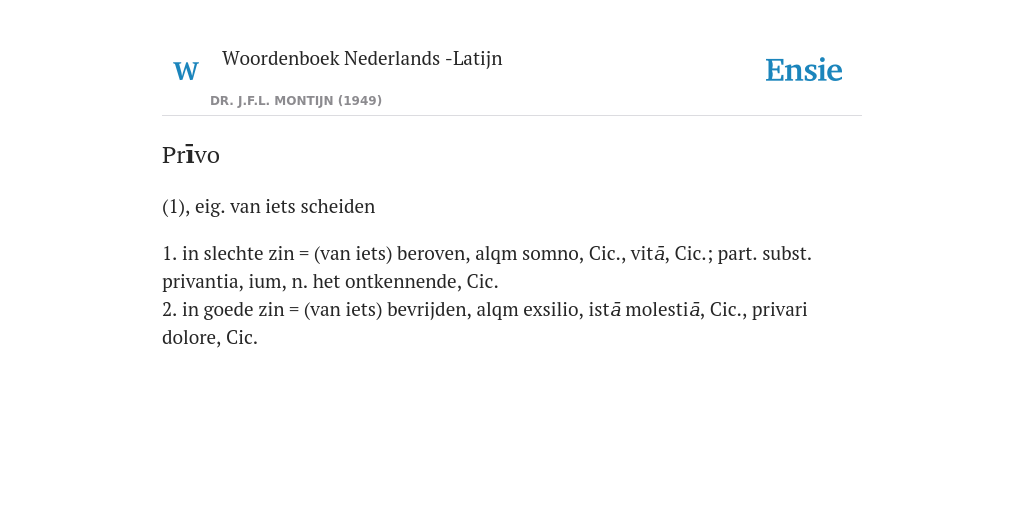
Task: Click the Prīvo entry heading
Action: click(x=191, y=155)
